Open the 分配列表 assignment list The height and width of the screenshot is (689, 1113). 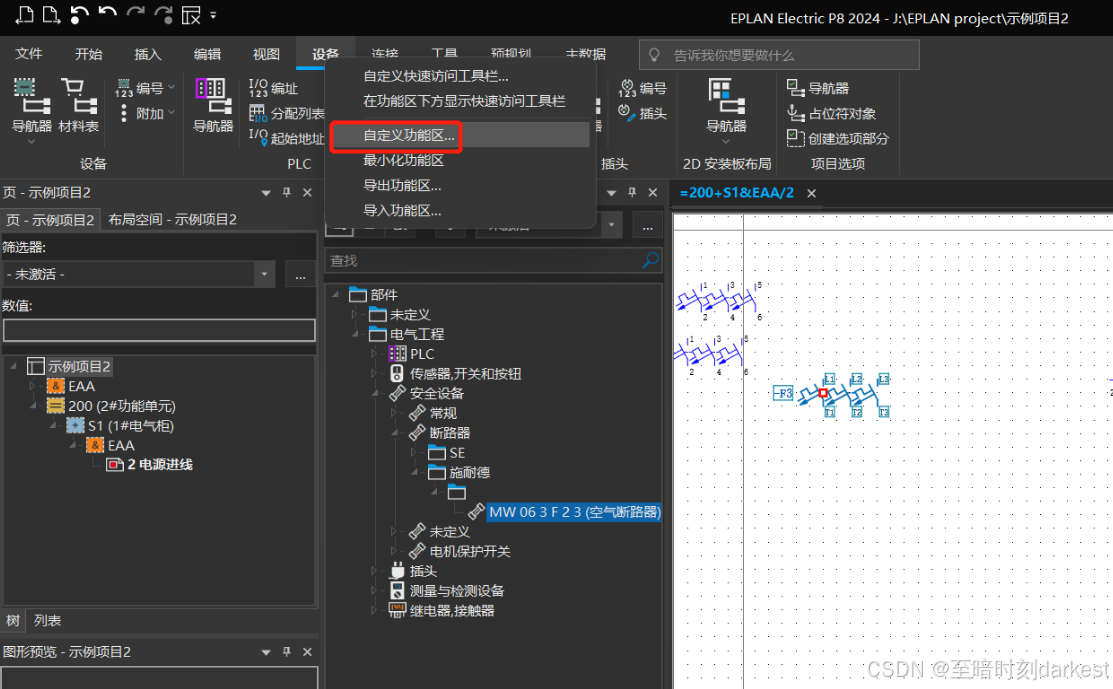click(x=287, y=114)
